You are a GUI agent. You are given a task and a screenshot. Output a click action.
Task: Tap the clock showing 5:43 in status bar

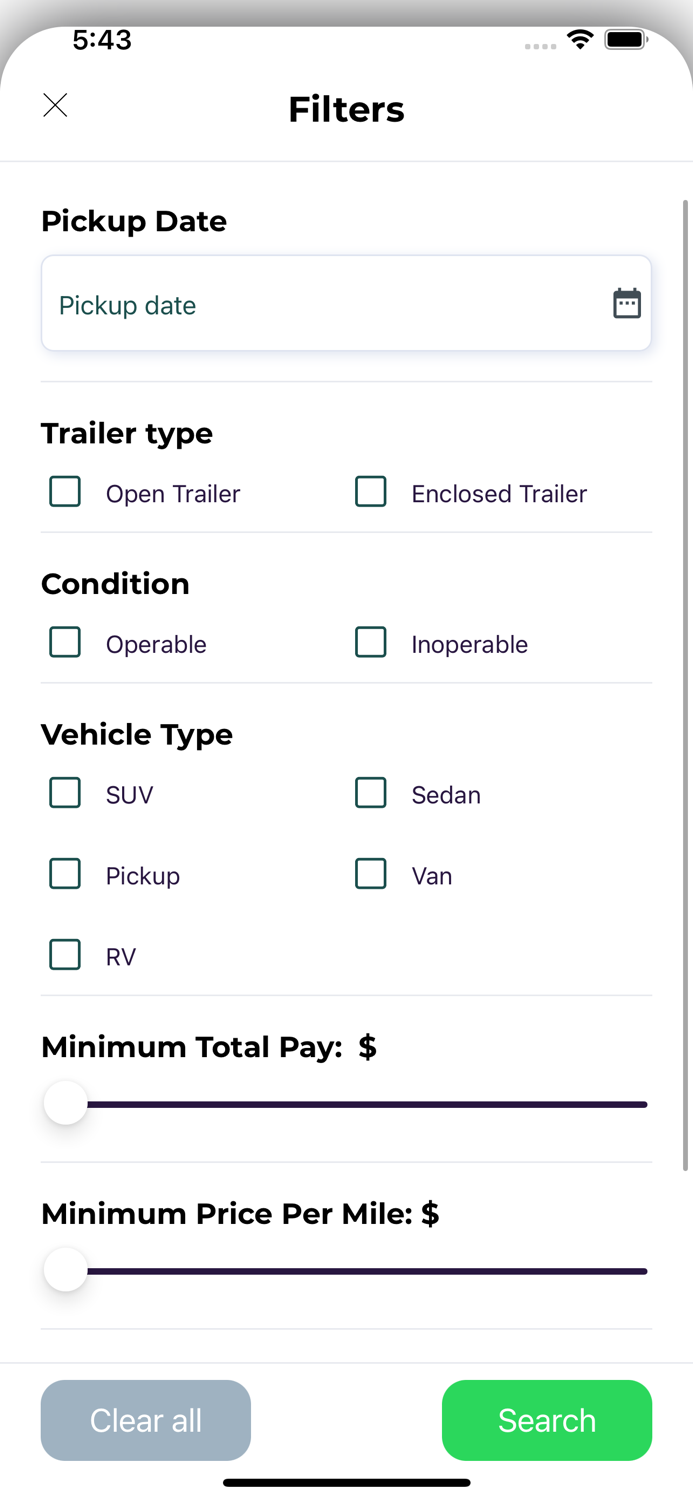[104, 39]
